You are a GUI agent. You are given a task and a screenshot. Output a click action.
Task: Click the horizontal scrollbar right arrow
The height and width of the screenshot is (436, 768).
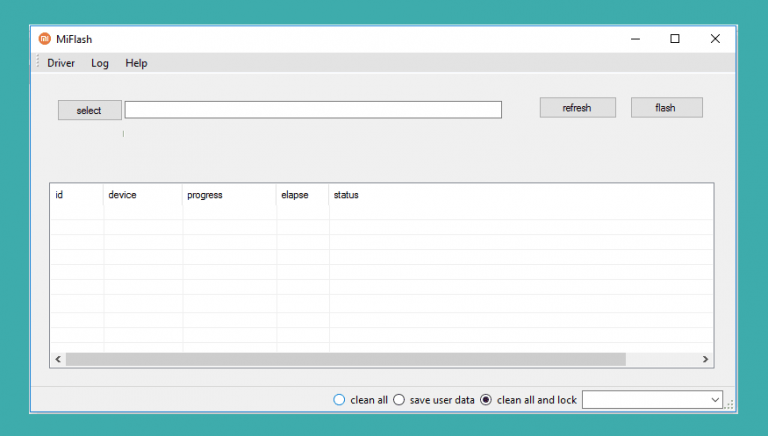tap(705, 359)
